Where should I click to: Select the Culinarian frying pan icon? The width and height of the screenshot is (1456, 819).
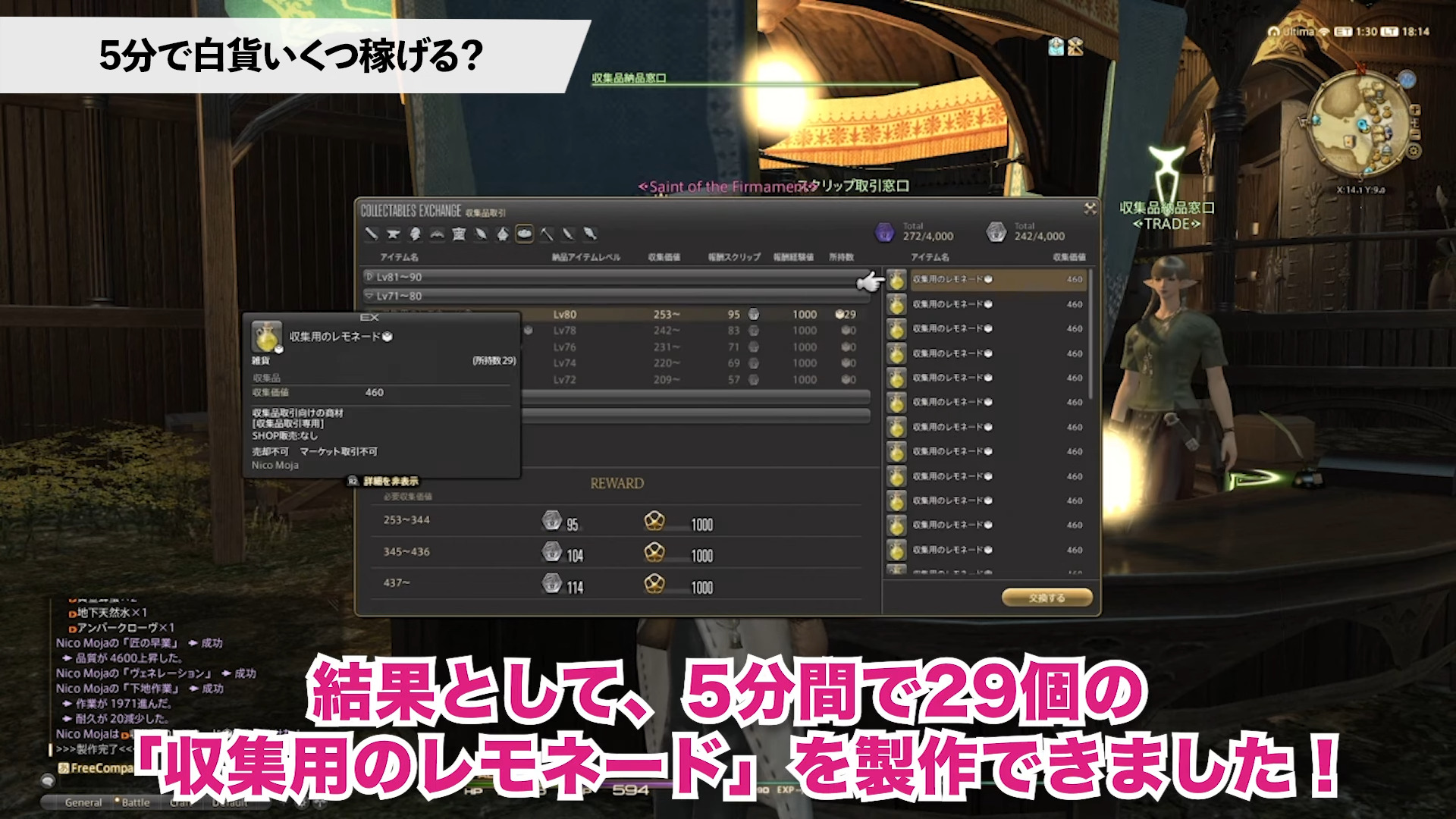pos(524,234)
